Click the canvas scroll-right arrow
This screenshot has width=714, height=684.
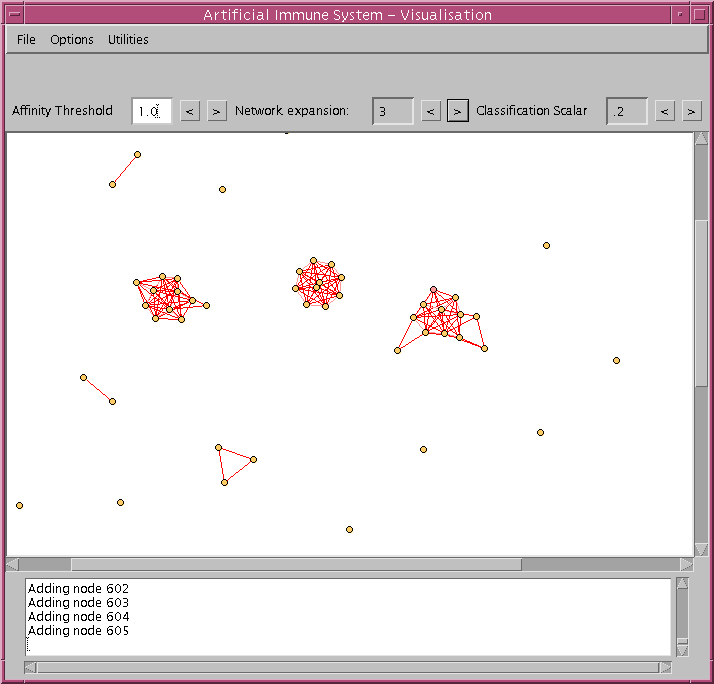[687, 565]
